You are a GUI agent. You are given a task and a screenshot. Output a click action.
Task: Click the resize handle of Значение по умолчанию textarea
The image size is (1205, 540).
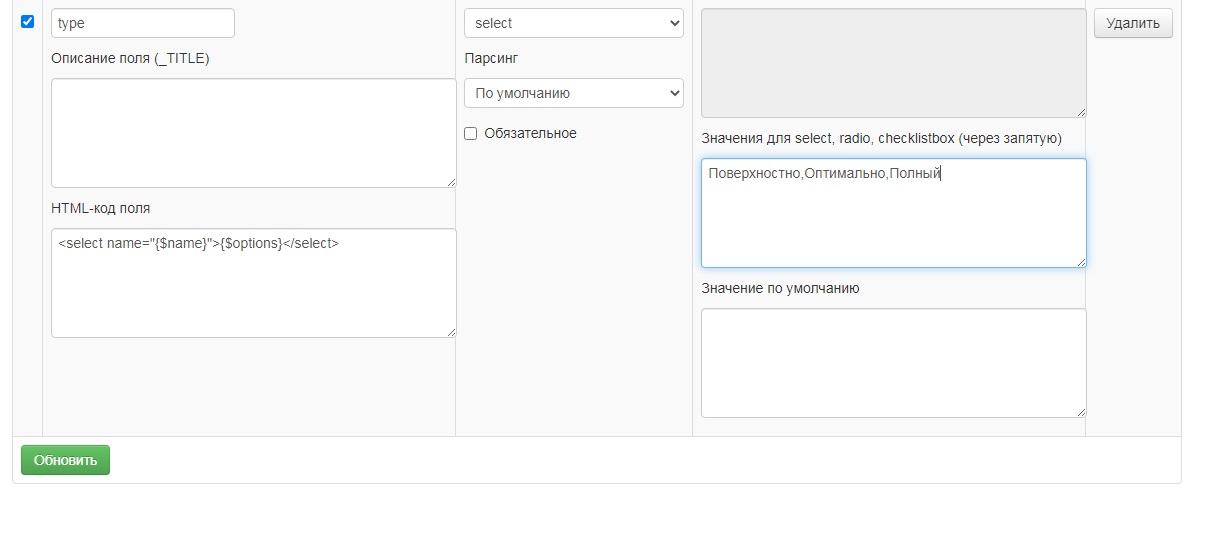click(1081, 412)
